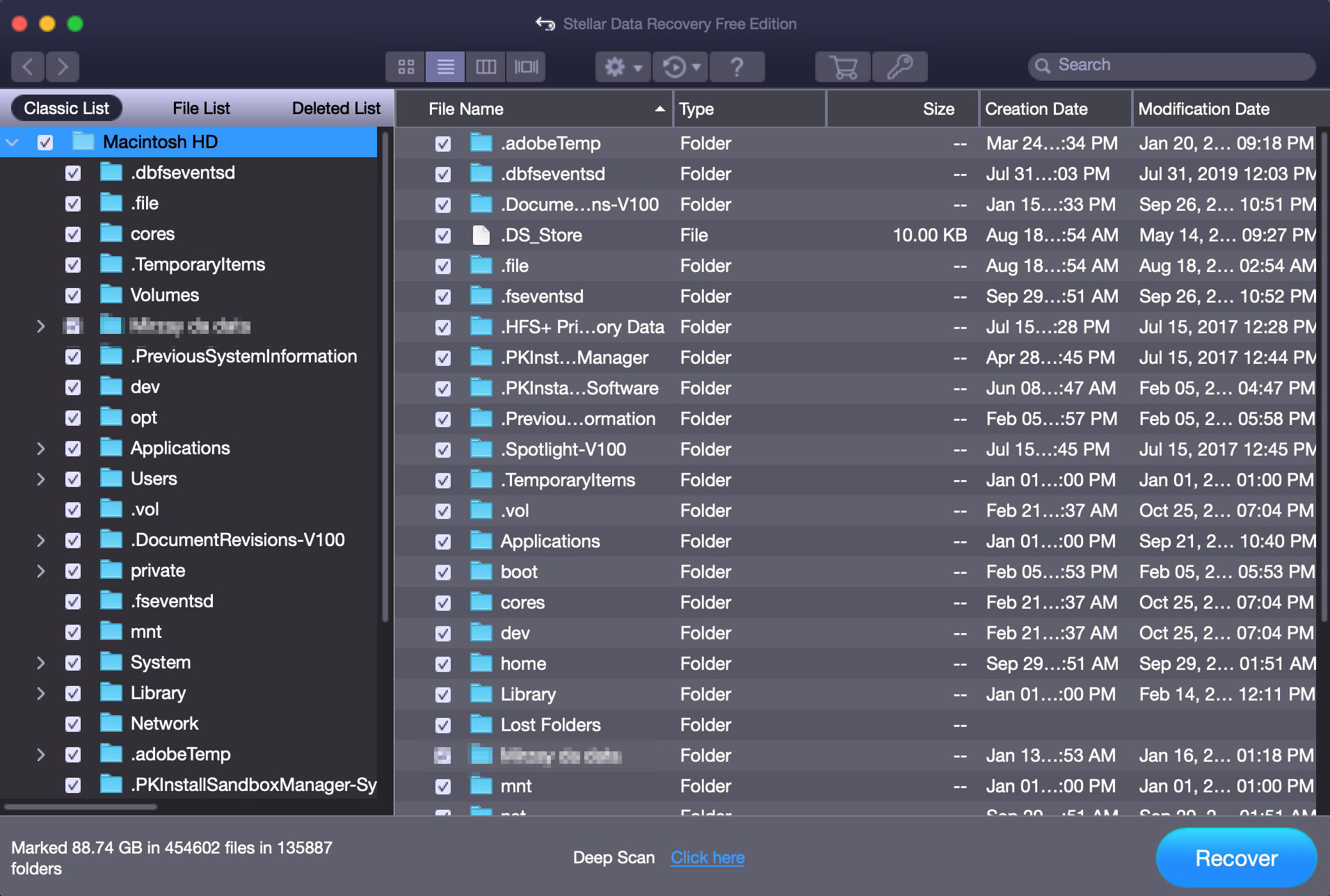The width and height of the screenshot is (1330, 896).
Task: Expand the .adobeTemp folder in the tree
Action: pos(40,755)
